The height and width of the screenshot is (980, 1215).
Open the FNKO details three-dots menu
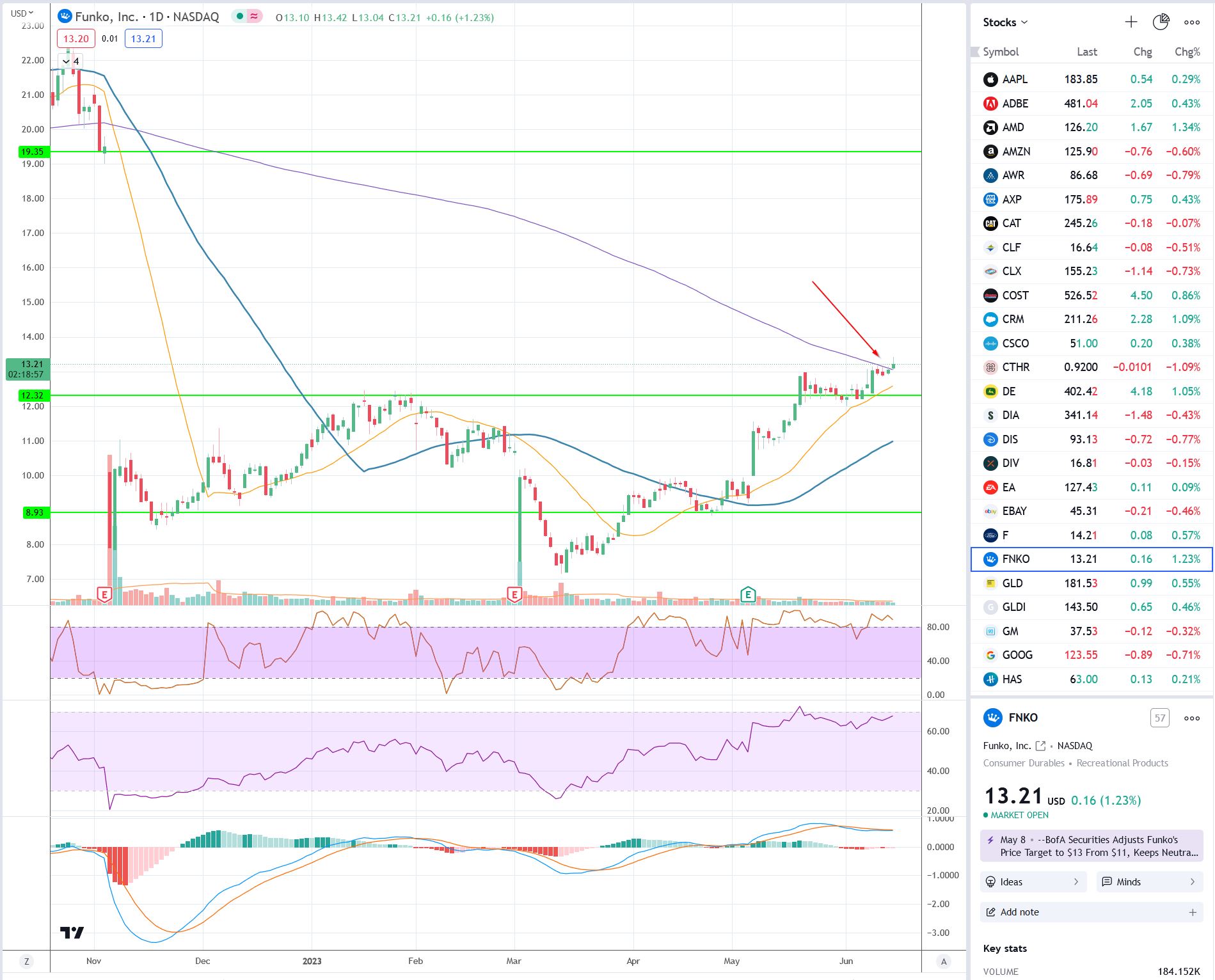[1192, 718]
